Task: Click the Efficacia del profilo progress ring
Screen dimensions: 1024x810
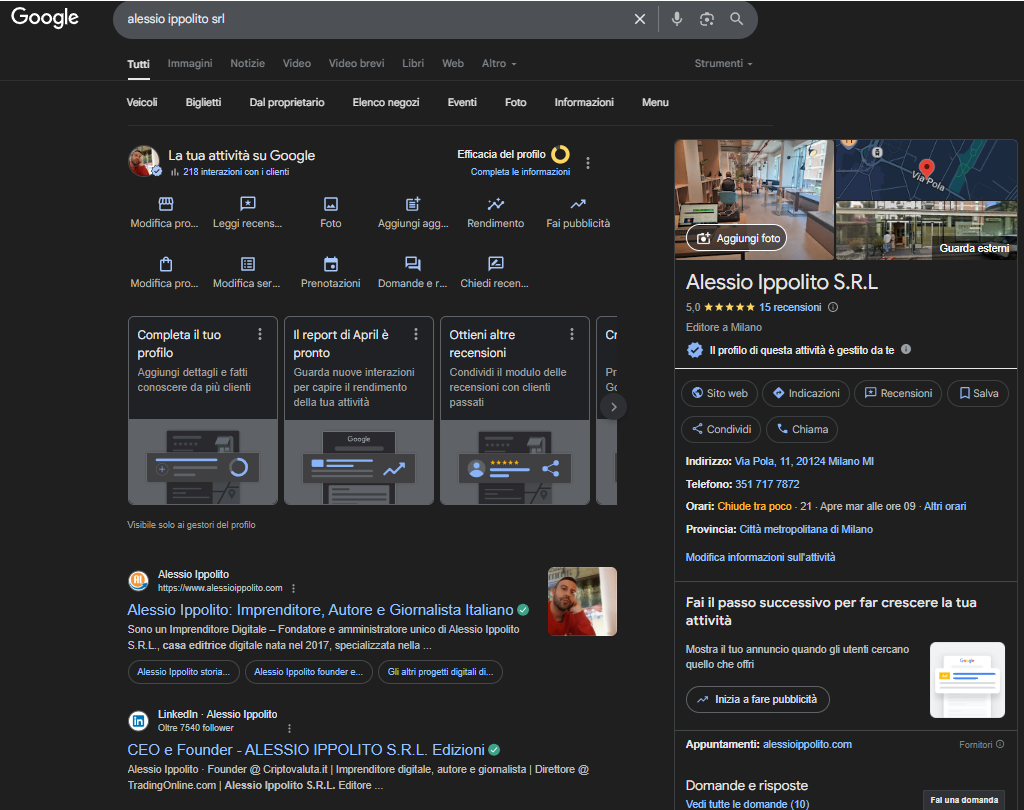Action: coord(560,154)
